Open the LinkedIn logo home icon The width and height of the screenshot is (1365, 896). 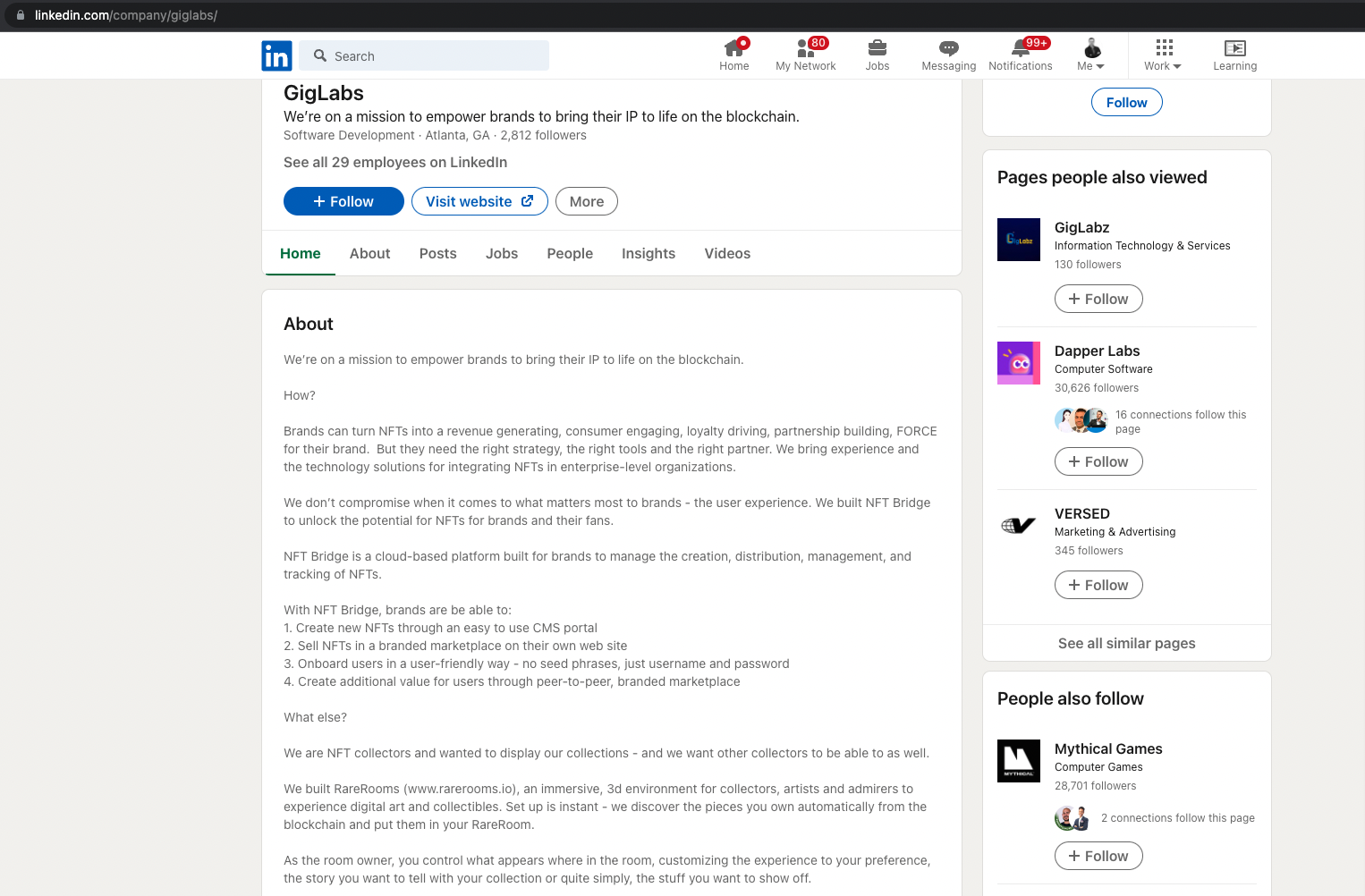(x=276, y=55)
